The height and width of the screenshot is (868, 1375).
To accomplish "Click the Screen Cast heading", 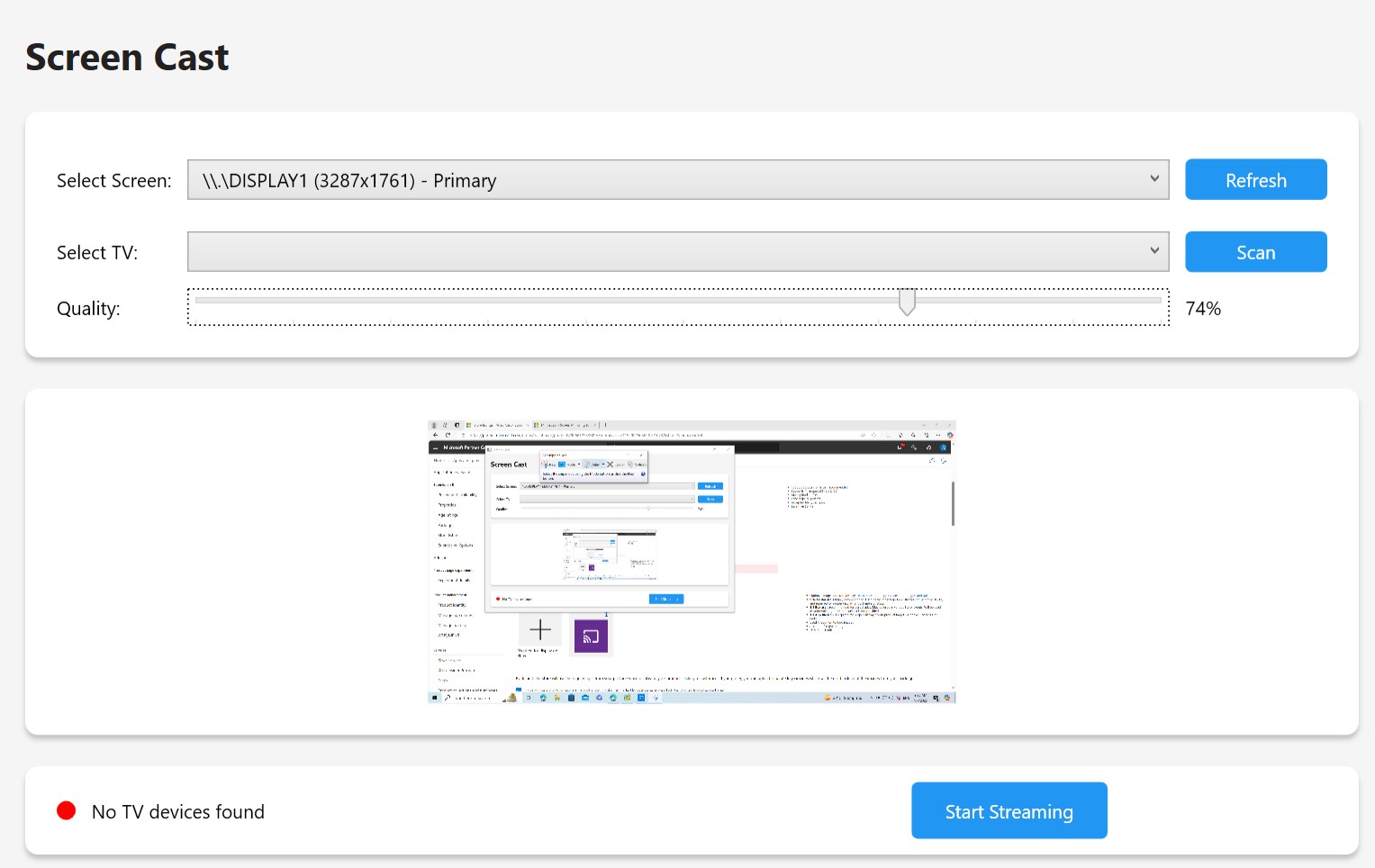I will tap(127, 58).
